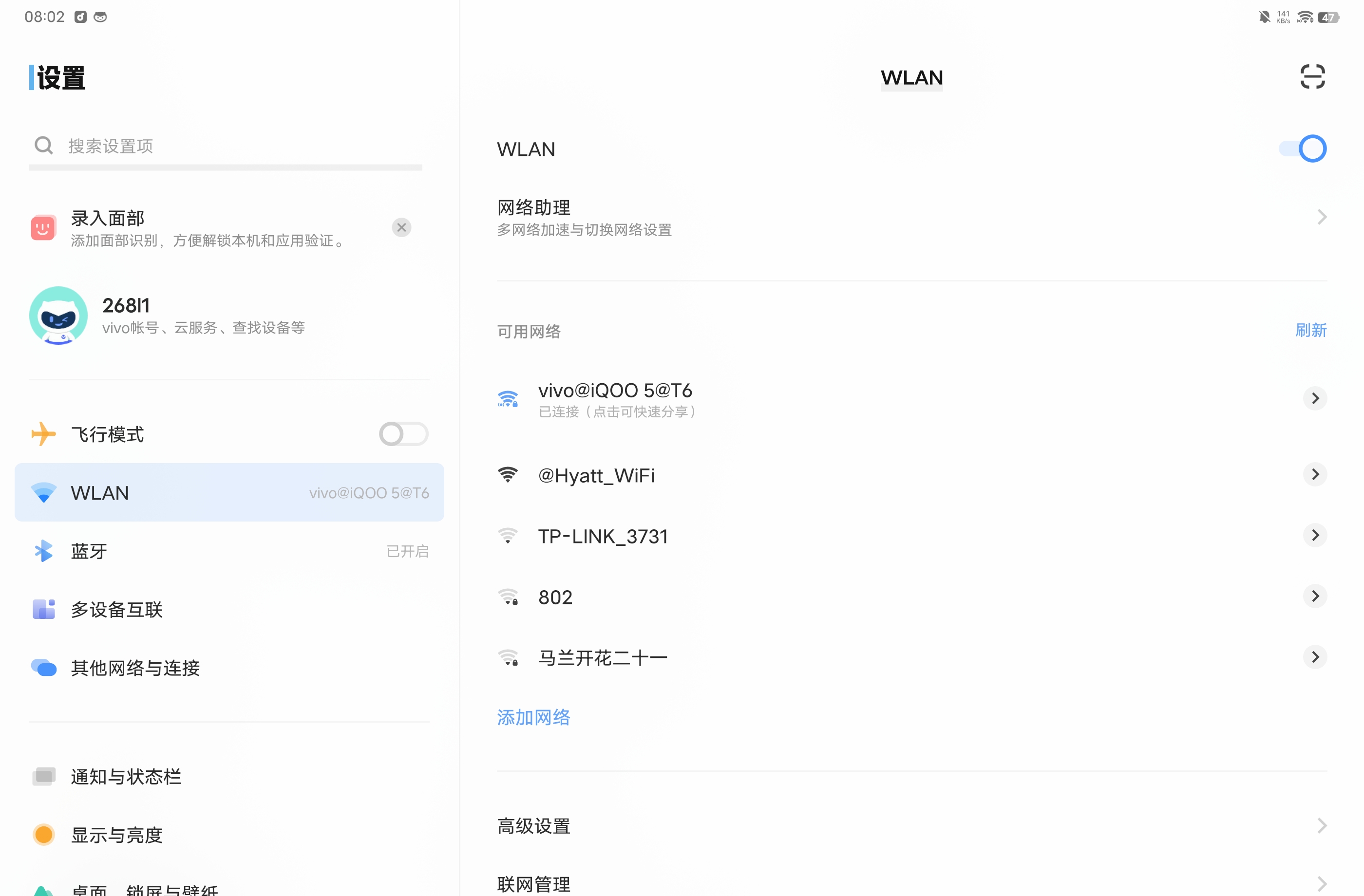This screenshot has height=896, width=1364.
Task: Tap the network speed KB/s indicator
Action: pos(1283,17)
